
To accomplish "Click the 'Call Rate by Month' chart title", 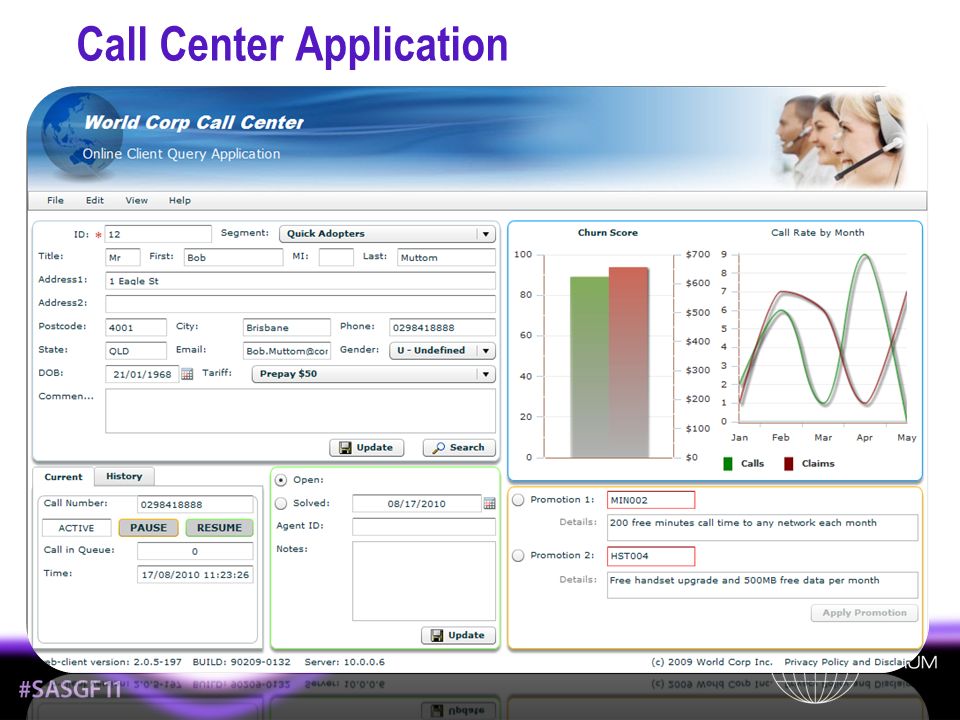I will [817, 233].
